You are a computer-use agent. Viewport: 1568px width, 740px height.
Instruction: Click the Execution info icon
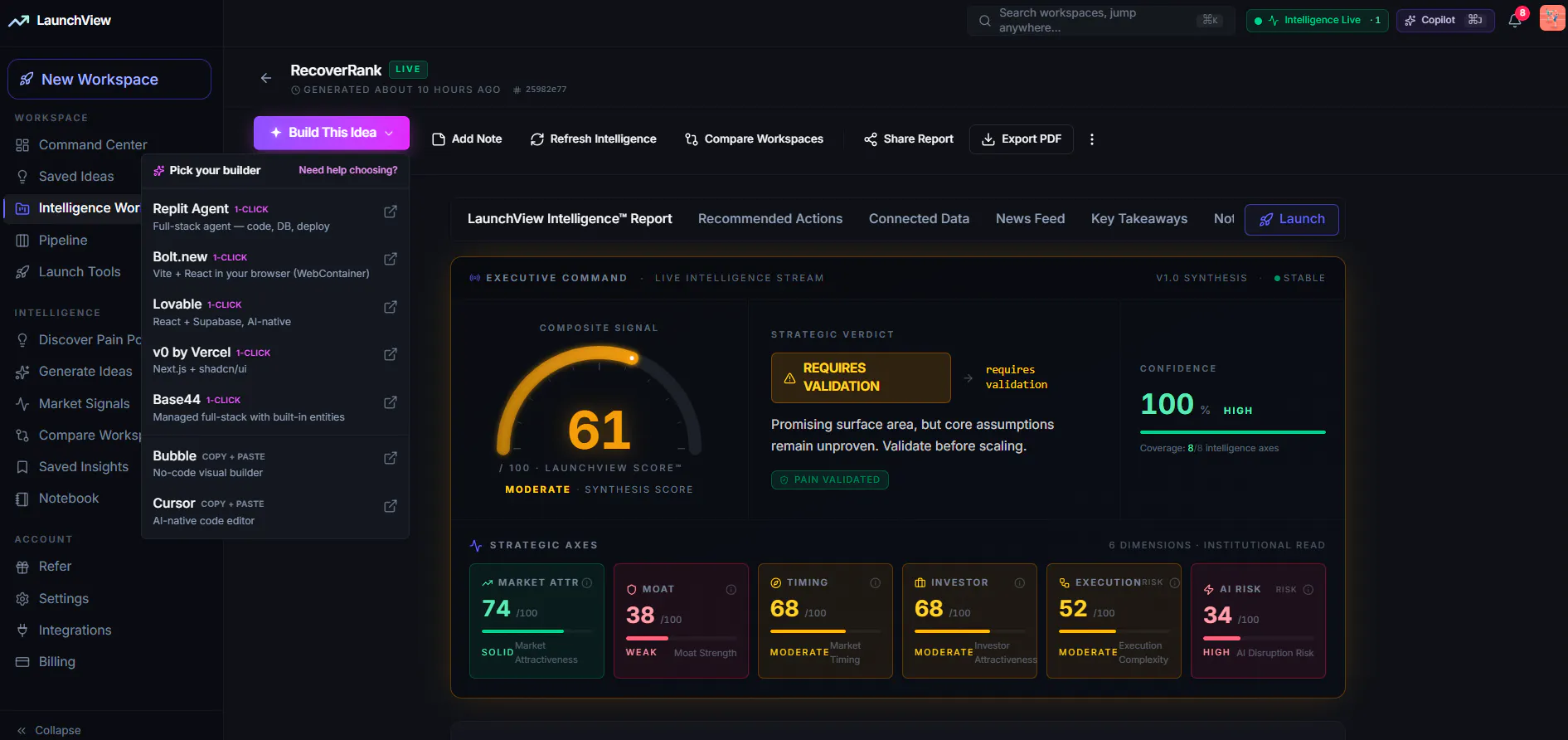coord(1174,583)
